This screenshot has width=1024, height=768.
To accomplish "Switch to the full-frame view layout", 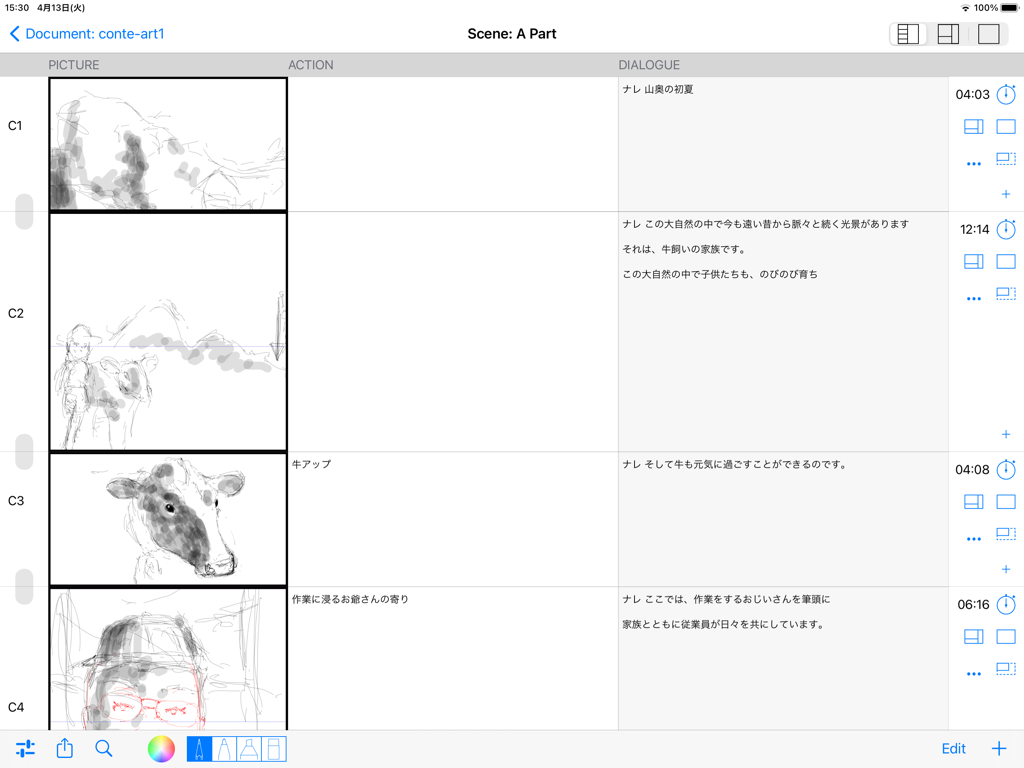I will coord(988,33).
